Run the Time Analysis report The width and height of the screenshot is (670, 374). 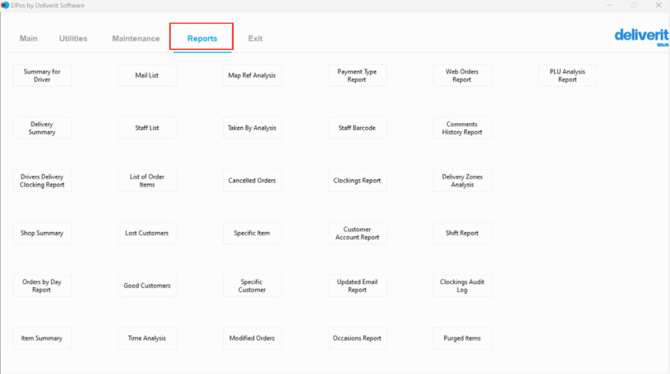[x=147, y=338]
